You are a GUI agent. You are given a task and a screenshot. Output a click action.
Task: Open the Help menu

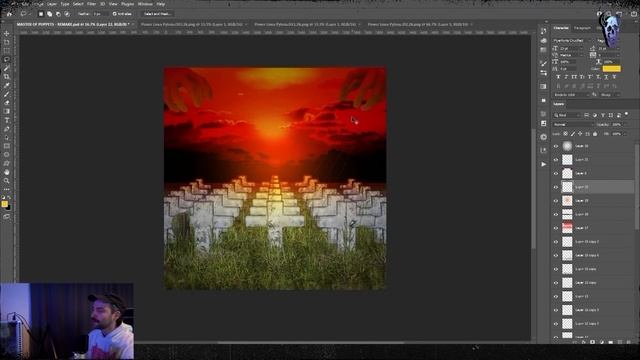[x=161, y=4]
